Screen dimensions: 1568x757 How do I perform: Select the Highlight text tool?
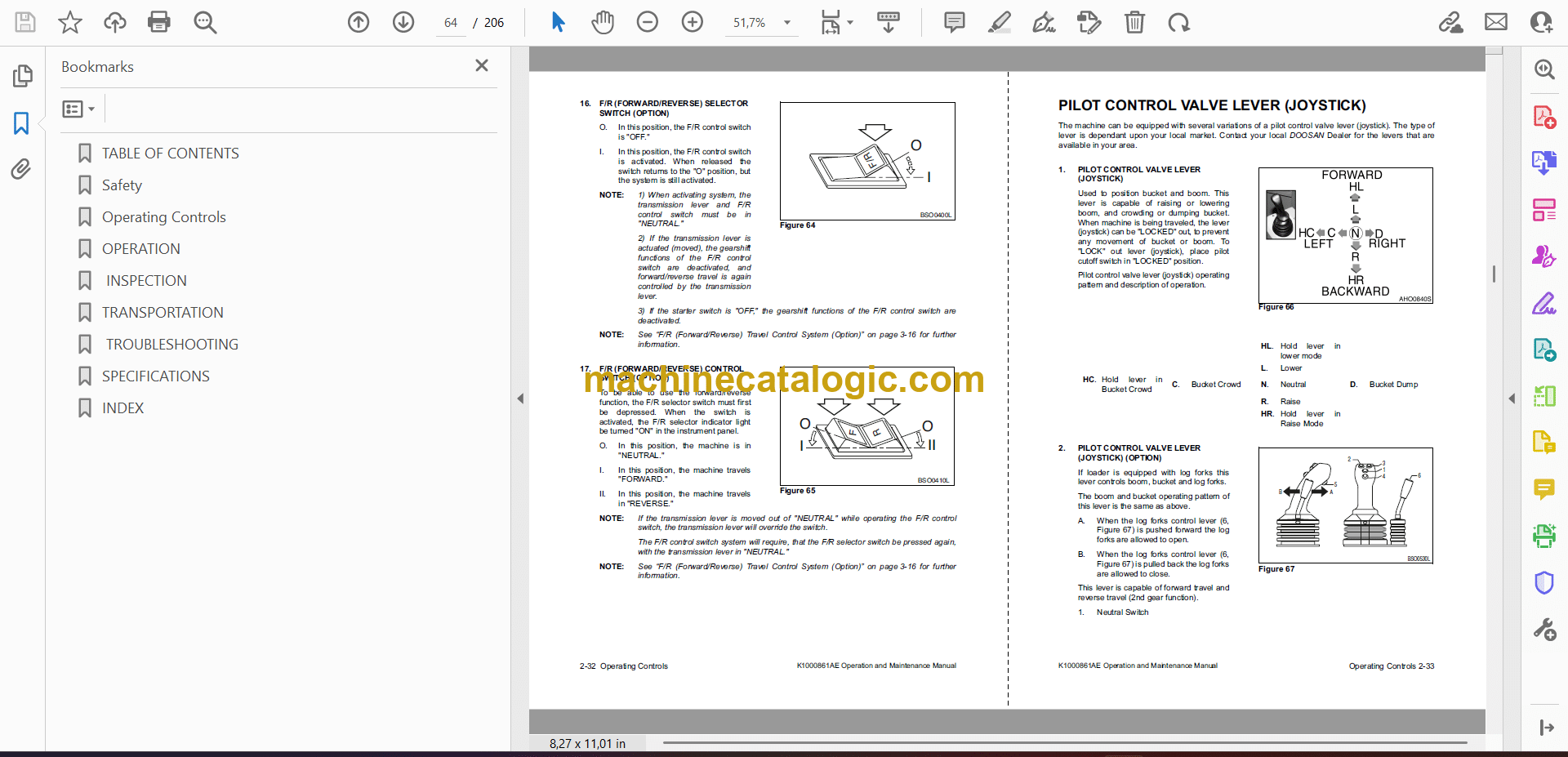pyautogui.click(x=999, y=22)
